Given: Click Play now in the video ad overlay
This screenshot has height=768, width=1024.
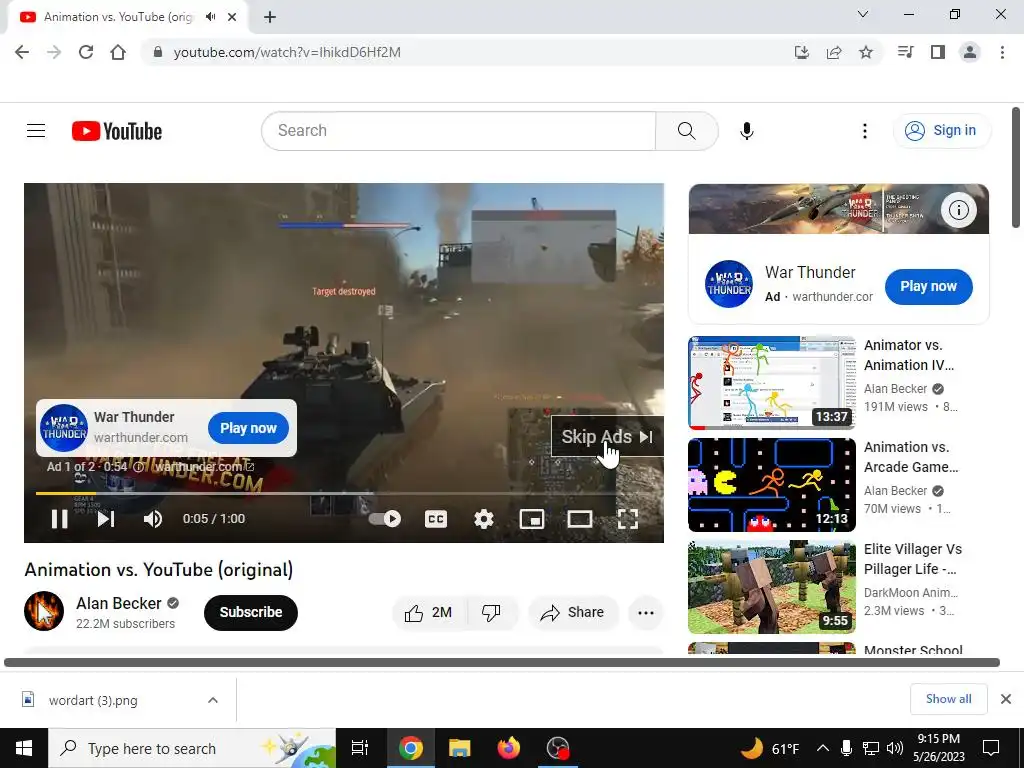Looking at the screenshot, I should point(248,428).
